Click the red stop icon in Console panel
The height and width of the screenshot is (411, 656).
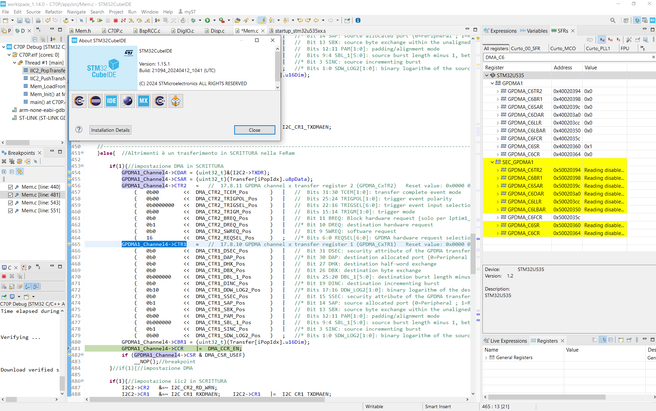click(x=4, y=276)
